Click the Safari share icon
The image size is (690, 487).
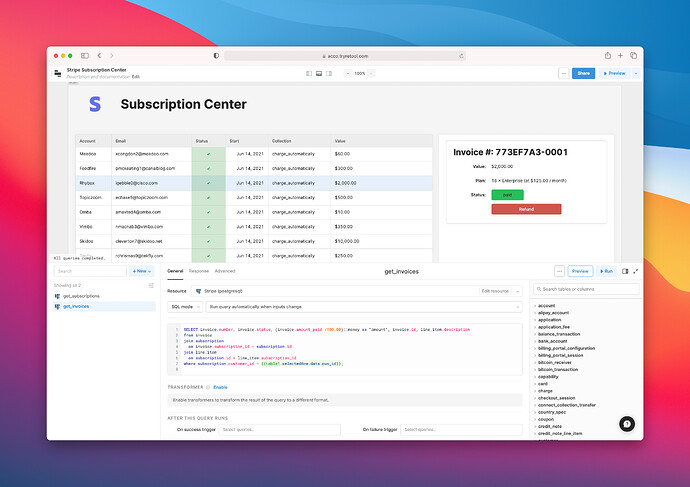coord(607,56)
